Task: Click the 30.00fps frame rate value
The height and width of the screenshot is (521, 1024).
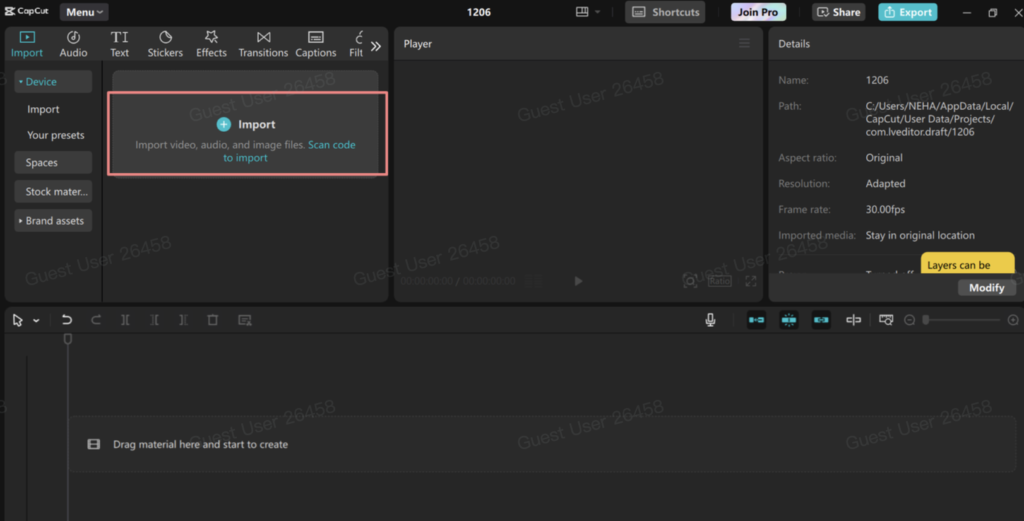Action: (885, 210)
